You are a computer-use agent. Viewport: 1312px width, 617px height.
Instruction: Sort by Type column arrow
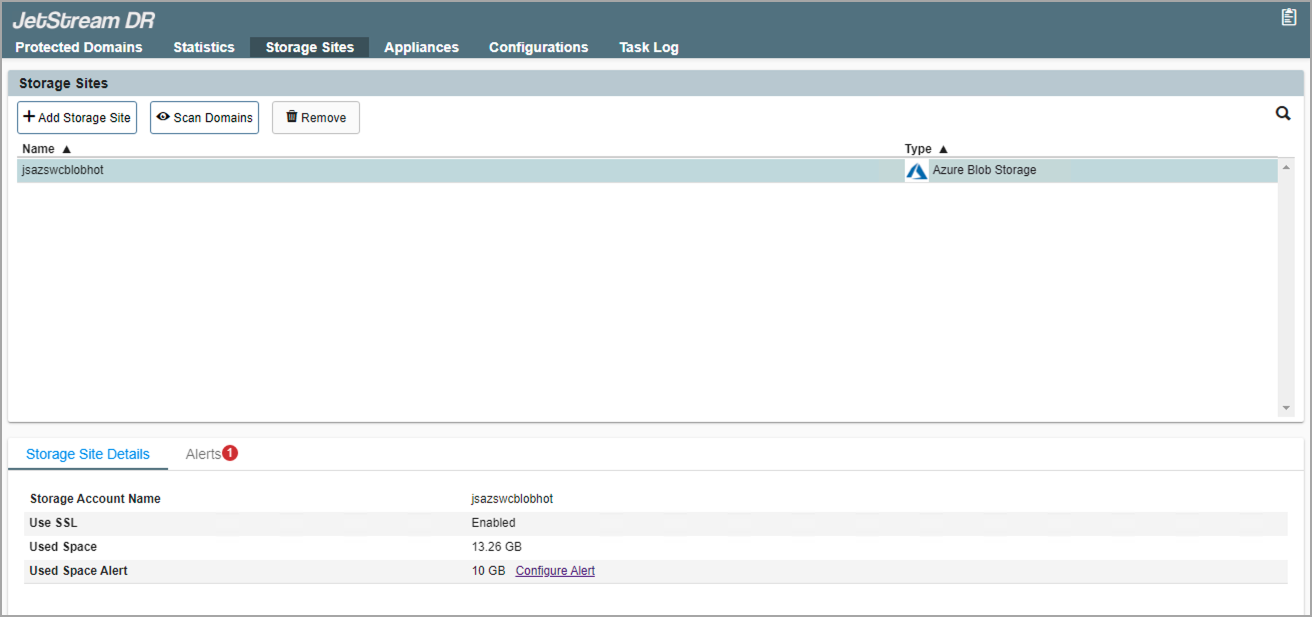pyautogui.click(x=943, y=149)
